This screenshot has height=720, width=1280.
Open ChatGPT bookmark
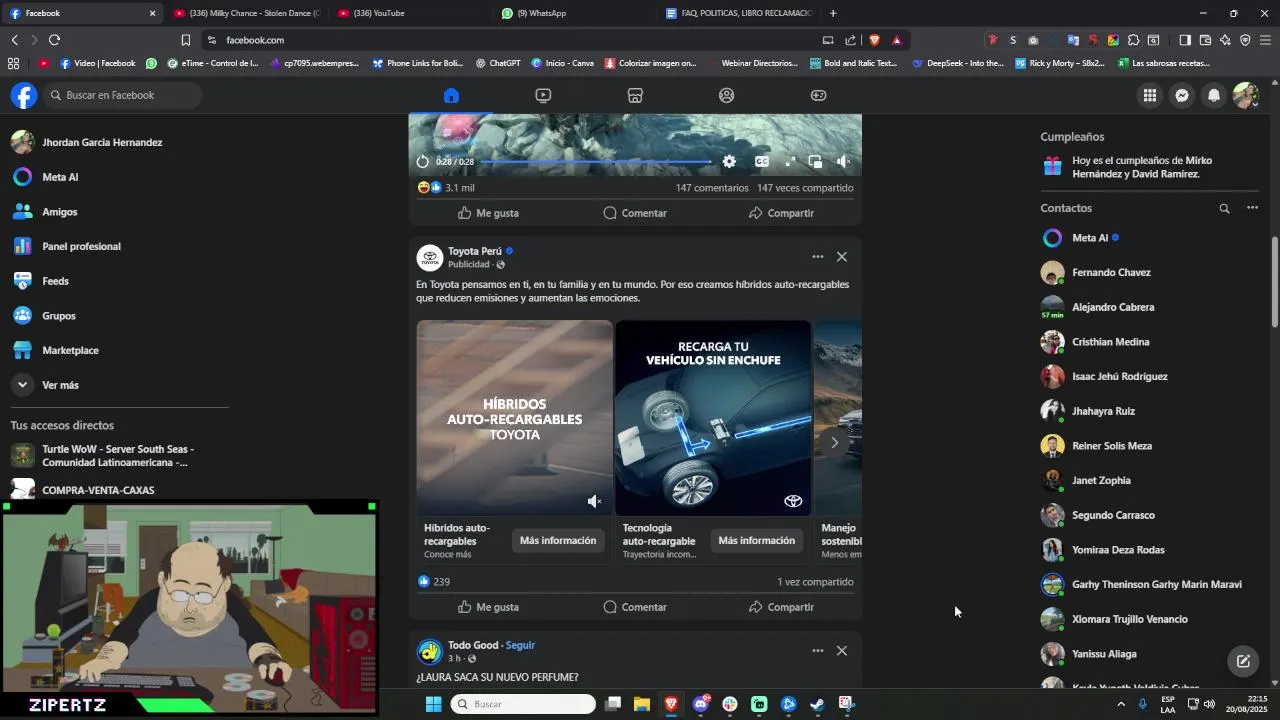click(498, 63)
